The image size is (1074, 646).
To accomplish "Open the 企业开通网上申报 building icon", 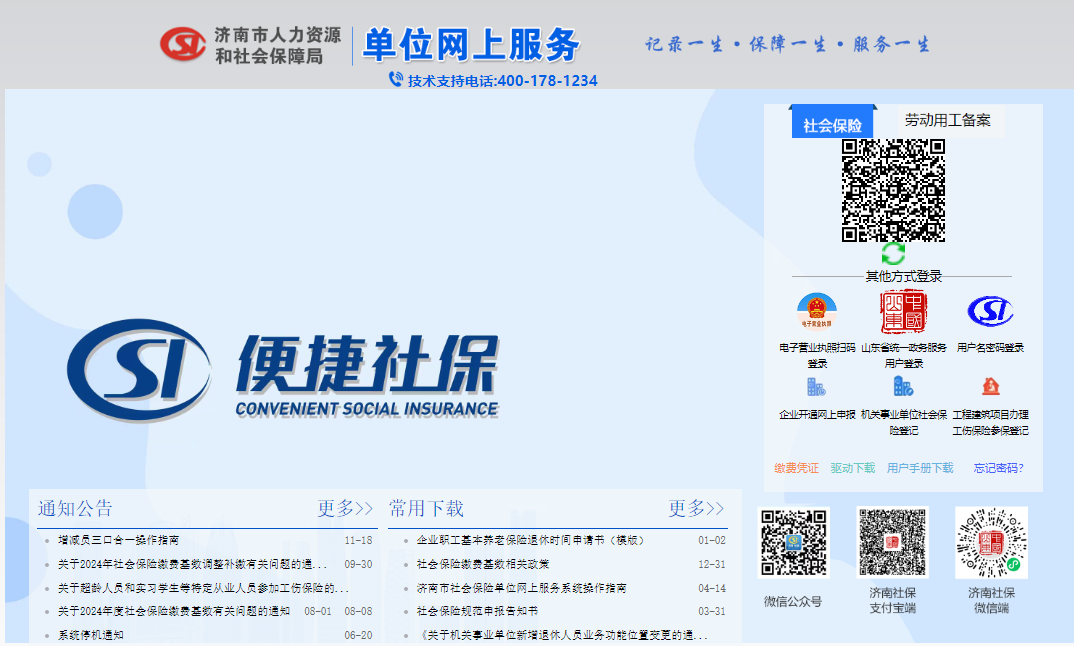I will tap(816, 387).
